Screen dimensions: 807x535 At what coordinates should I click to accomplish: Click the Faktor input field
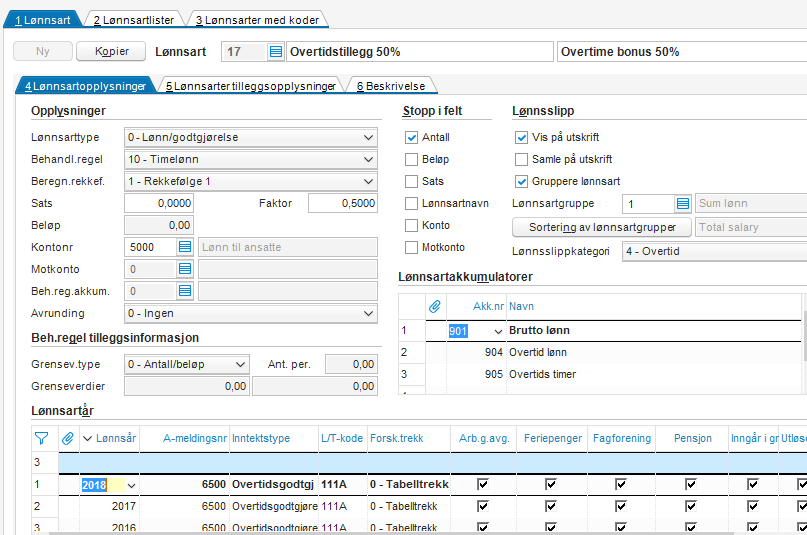[343, 203]
